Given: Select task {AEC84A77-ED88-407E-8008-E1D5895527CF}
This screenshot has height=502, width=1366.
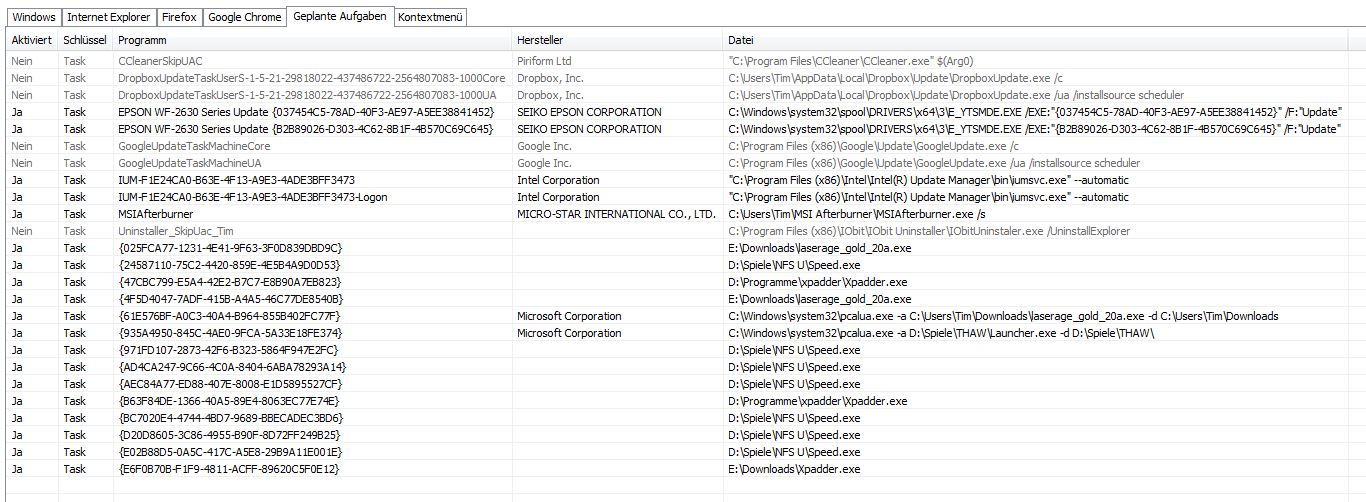Looking at the screenshot, I should pyautogui.click(x=686, y=383).
